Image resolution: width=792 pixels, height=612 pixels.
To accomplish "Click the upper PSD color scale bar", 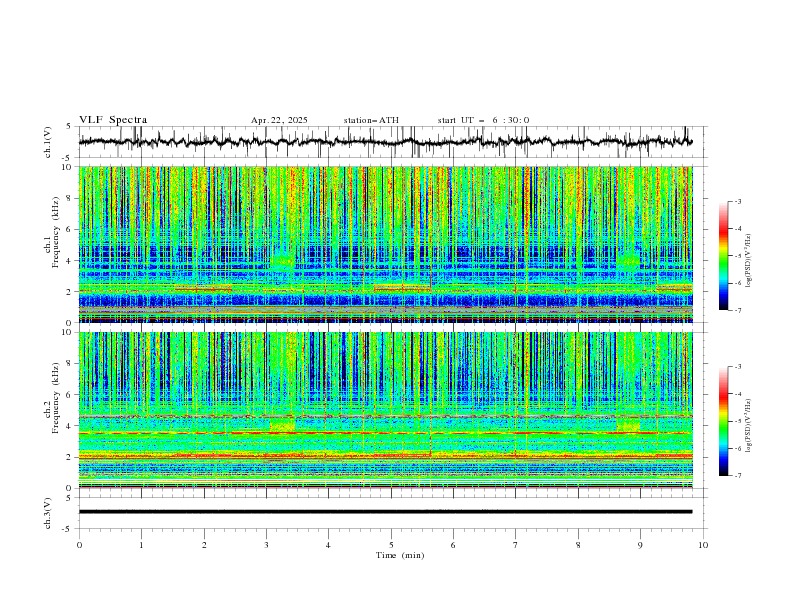I will (x=723, y=256).
